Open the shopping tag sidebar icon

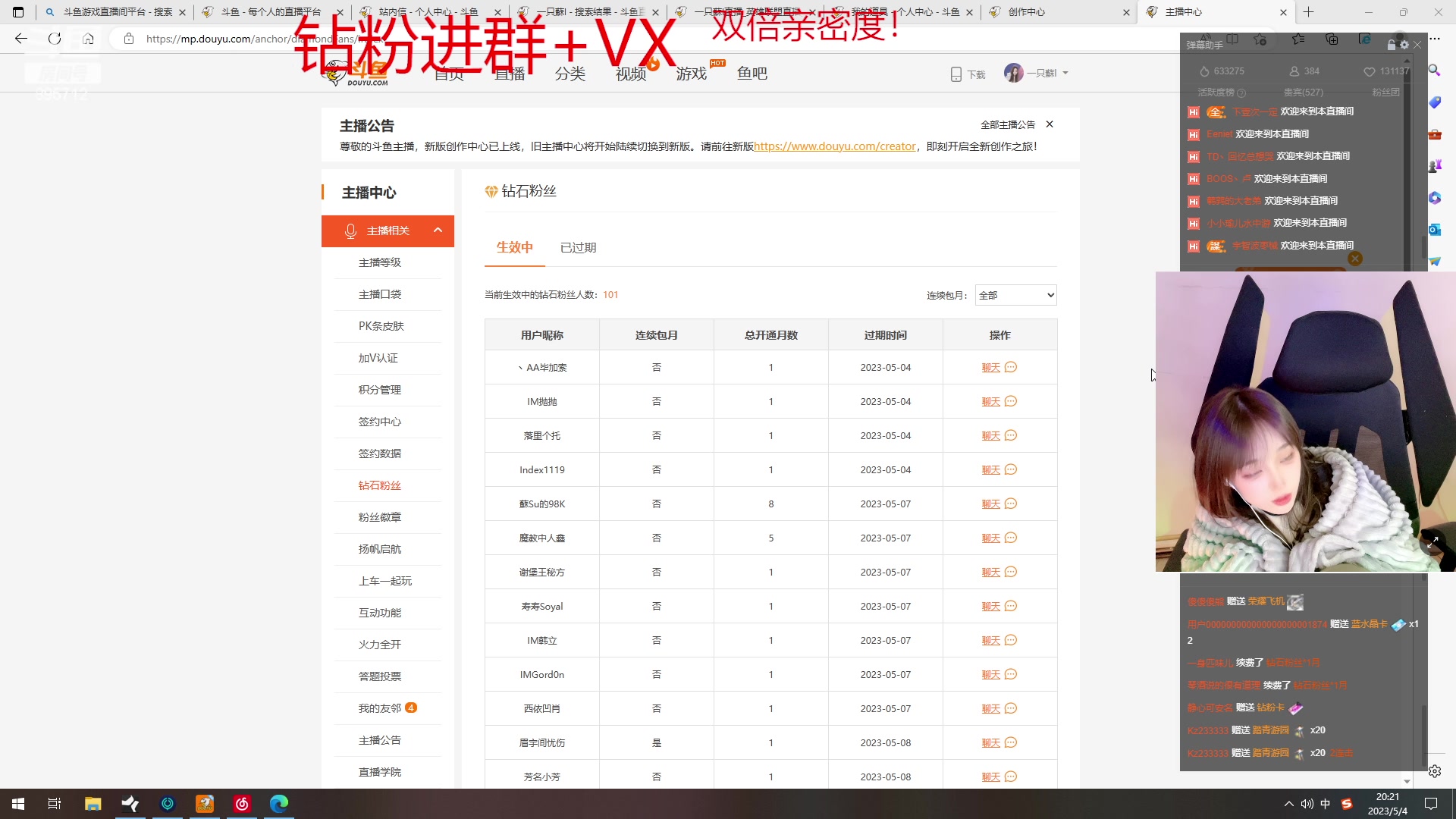pos(1436,102)
